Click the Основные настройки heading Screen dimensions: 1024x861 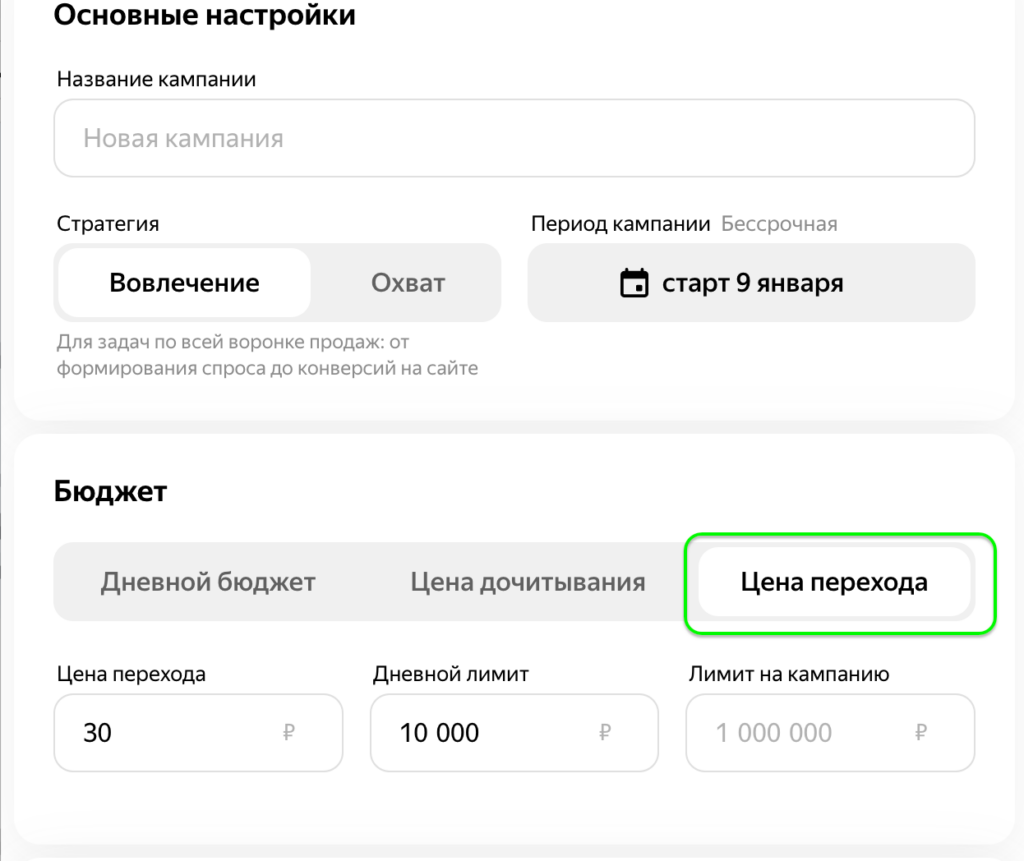point(204,15)
